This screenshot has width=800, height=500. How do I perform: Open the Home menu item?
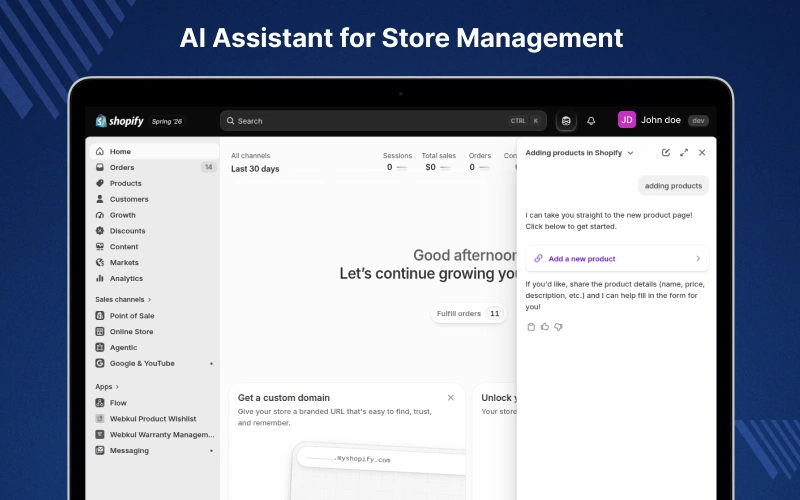155,152
